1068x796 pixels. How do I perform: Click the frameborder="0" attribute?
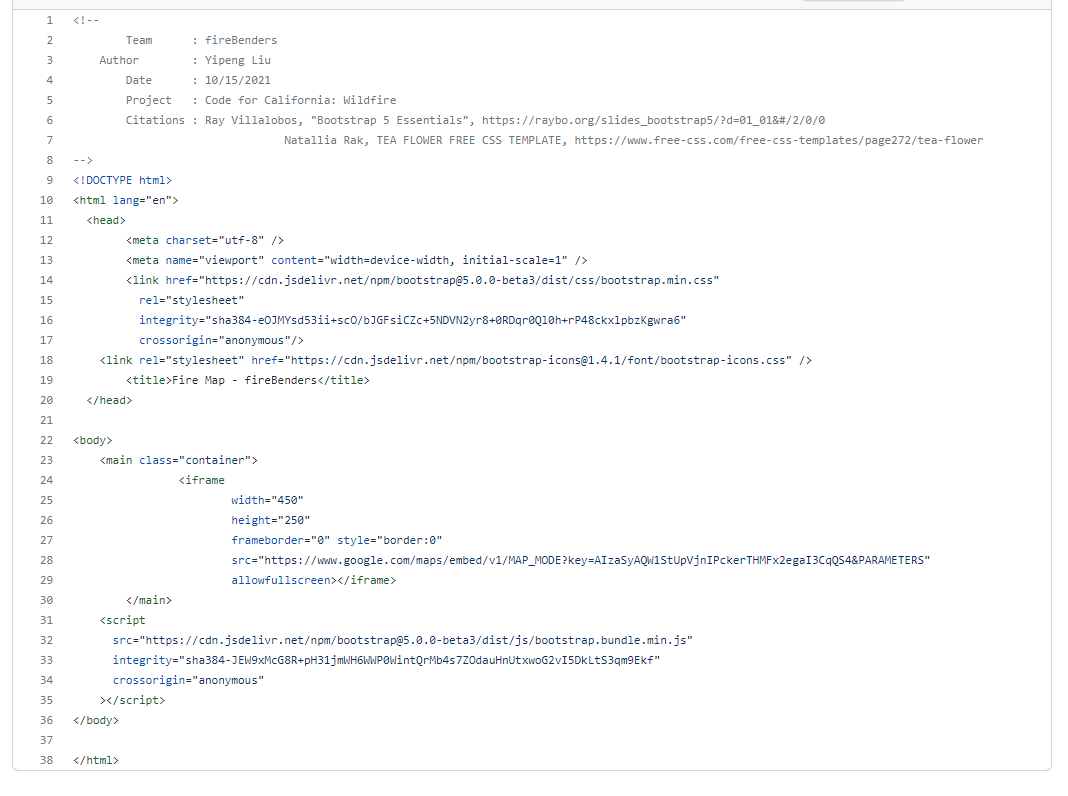click(x=281, y=540)
